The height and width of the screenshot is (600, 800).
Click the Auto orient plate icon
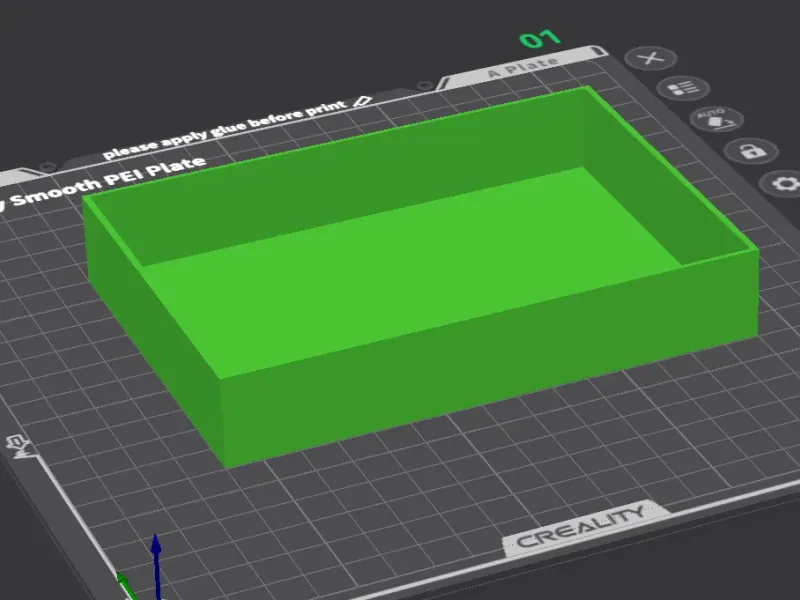[716, 119]
